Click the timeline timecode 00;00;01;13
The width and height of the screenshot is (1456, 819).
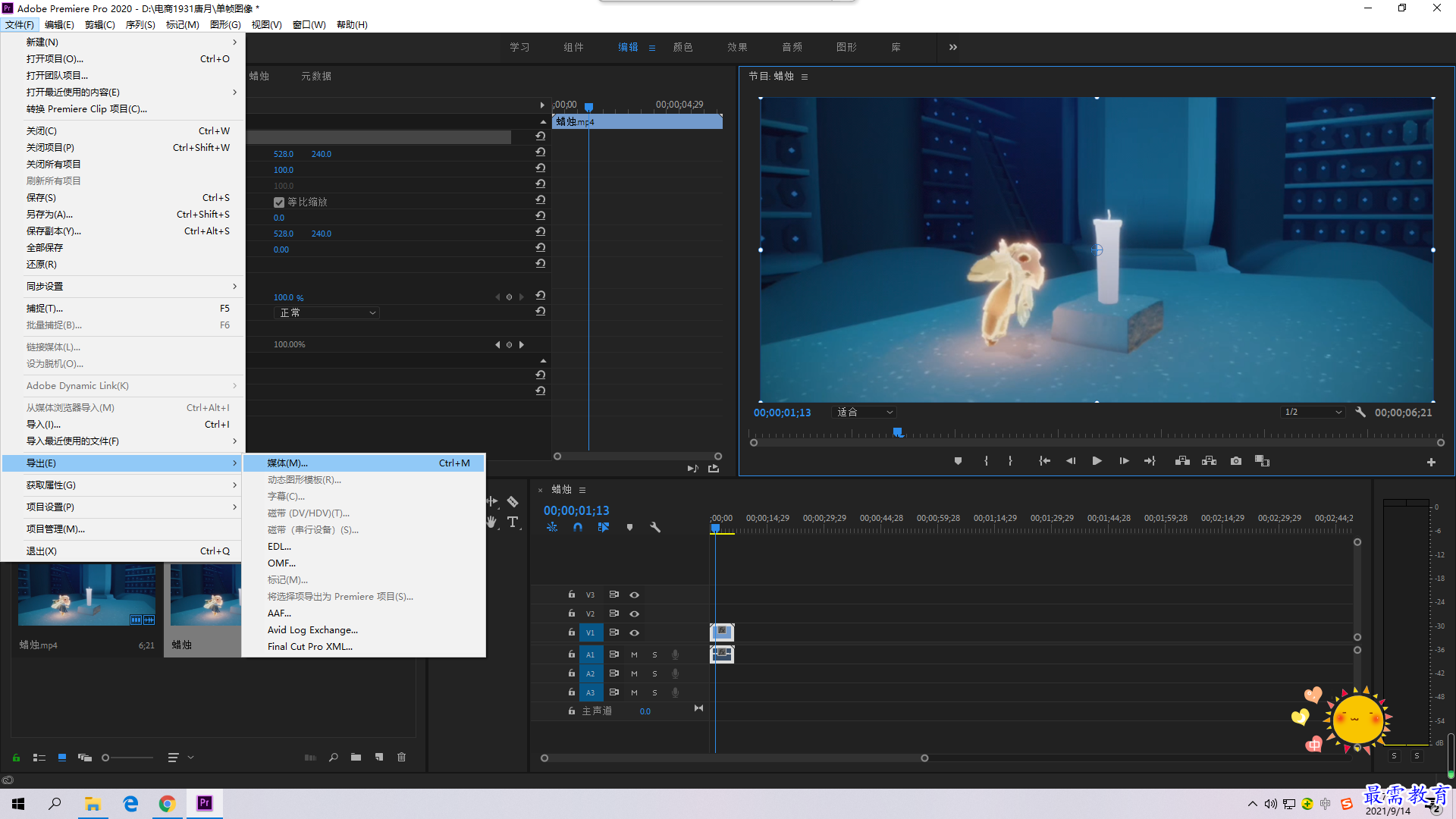[576, 510]
